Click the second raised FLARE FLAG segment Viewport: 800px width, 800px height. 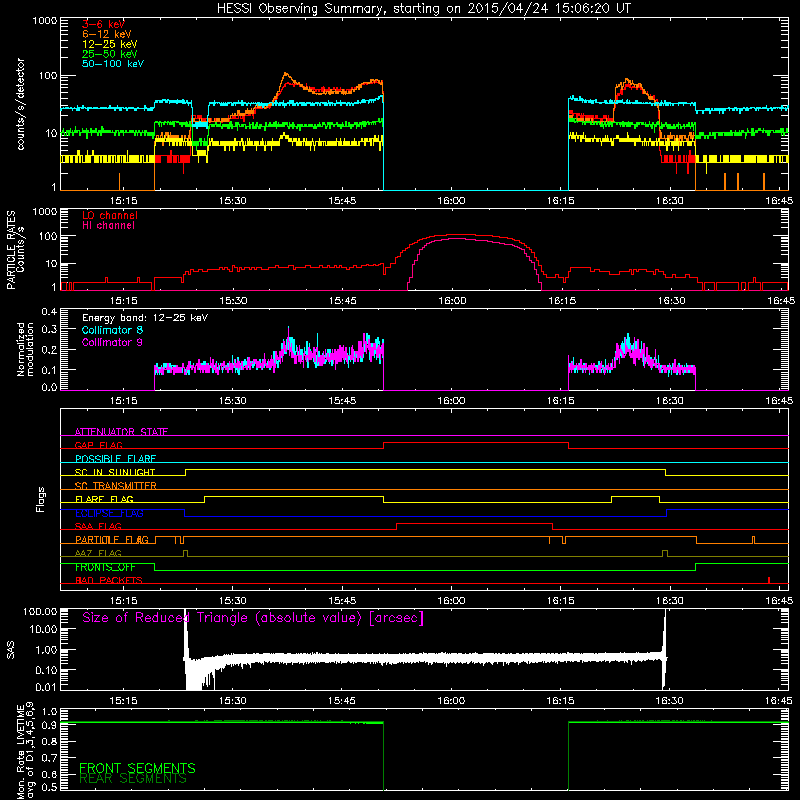(x=635, y=496)
